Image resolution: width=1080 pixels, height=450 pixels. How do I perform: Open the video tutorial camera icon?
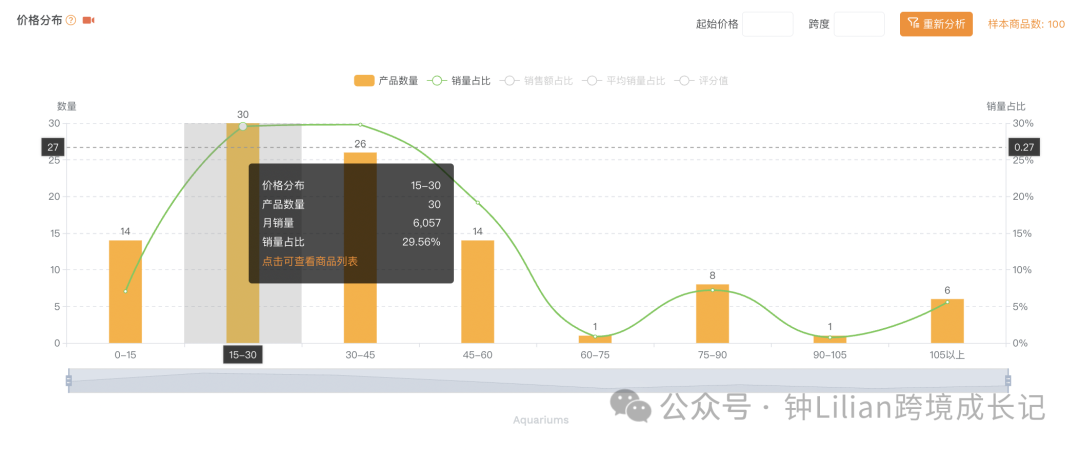pos(88,21)
